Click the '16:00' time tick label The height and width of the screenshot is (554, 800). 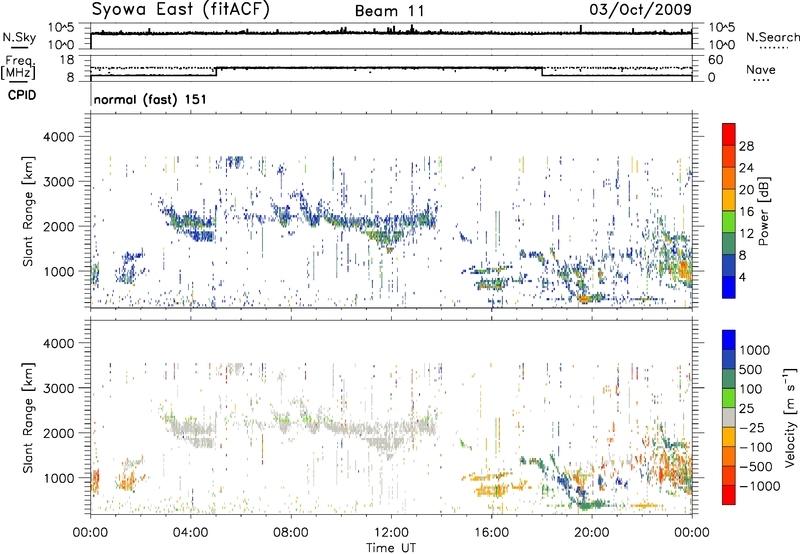point(491,533)
